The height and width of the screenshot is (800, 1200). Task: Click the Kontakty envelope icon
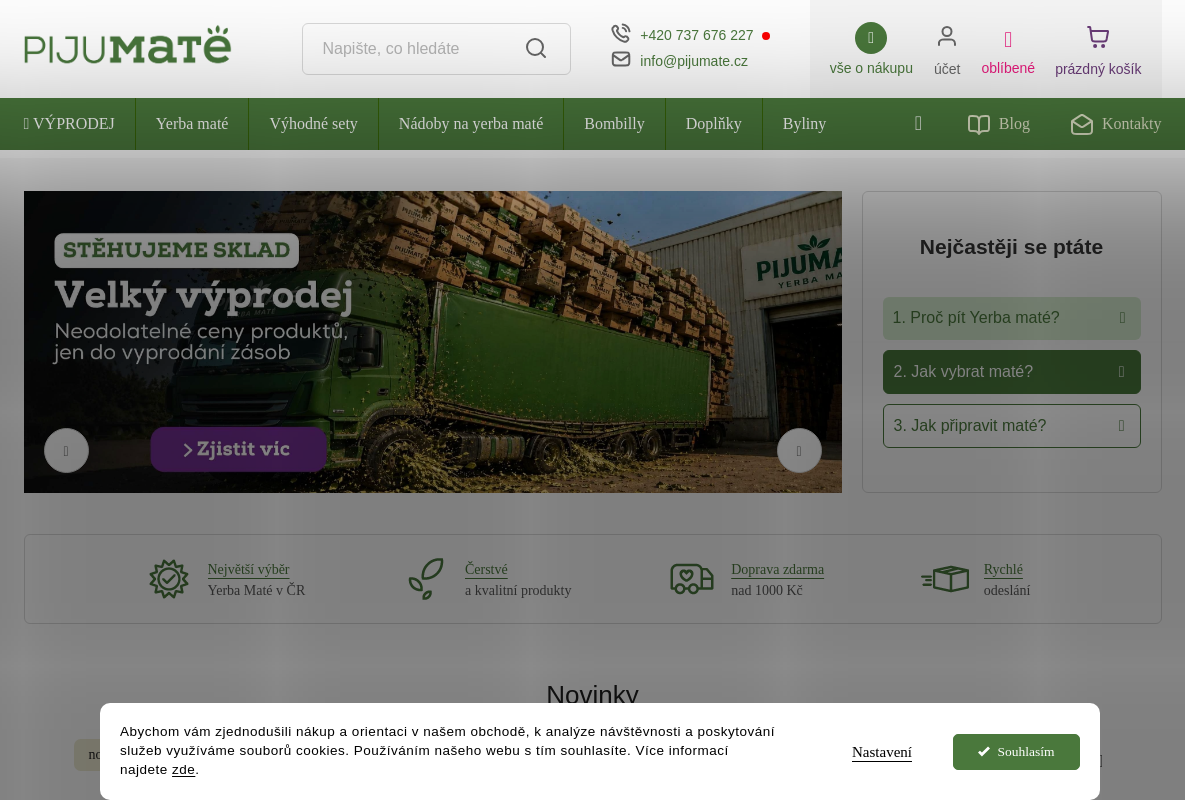coord(1082,125)
